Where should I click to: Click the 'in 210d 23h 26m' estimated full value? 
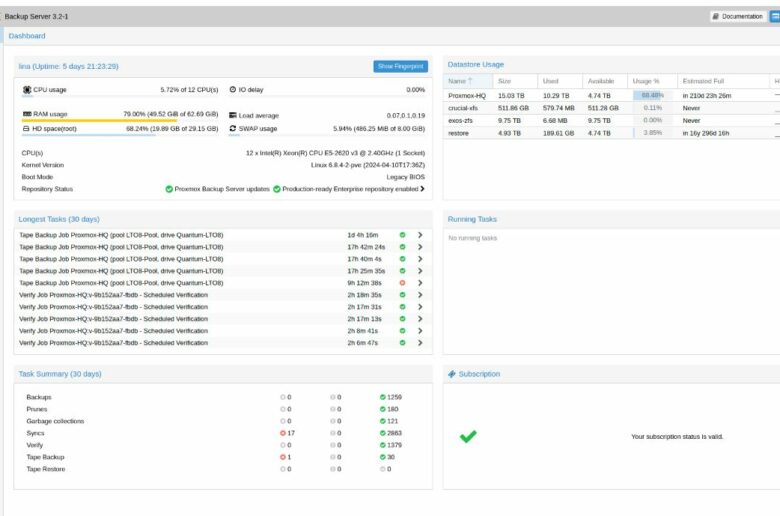(706, 96)
